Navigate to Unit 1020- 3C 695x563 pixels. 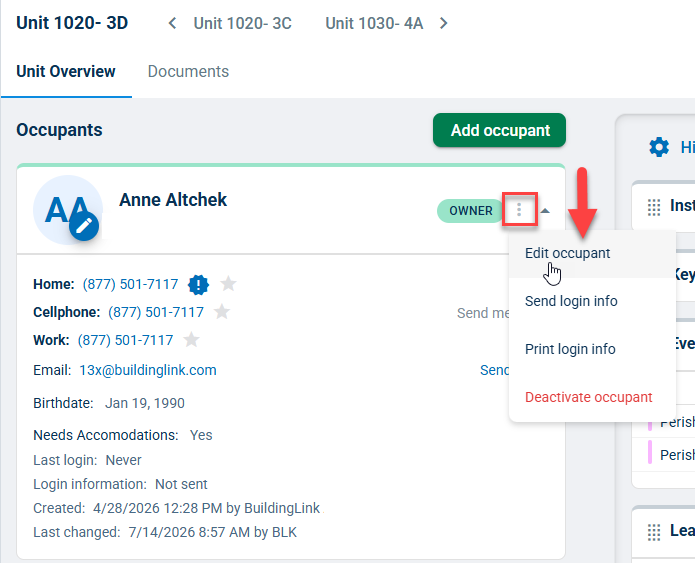click(242, 23)
